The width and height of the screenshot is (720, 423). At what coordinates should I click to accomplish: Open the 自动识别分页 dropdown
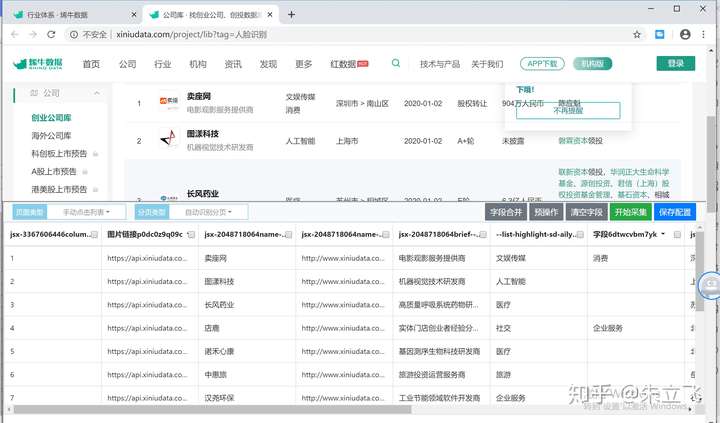[208, 212]
